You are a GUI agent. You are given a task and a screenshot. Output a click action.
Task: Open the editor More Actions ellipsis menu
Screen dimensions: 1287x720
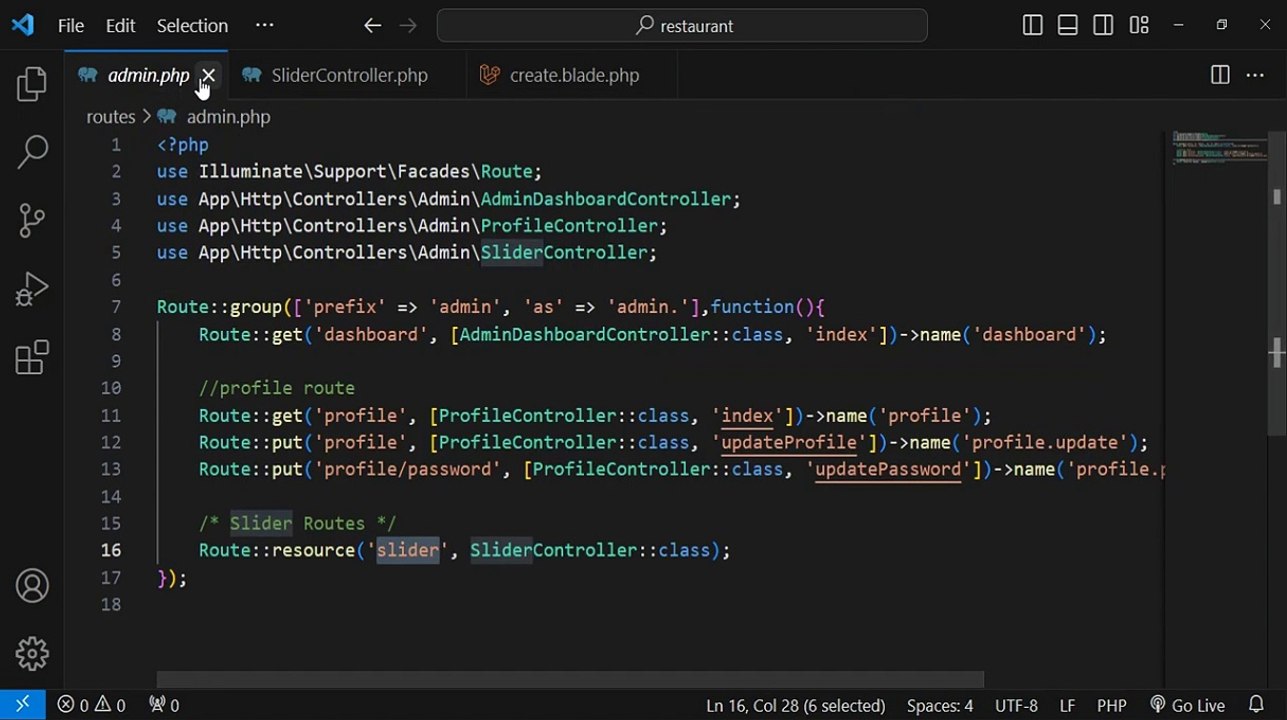[1255, 75]
